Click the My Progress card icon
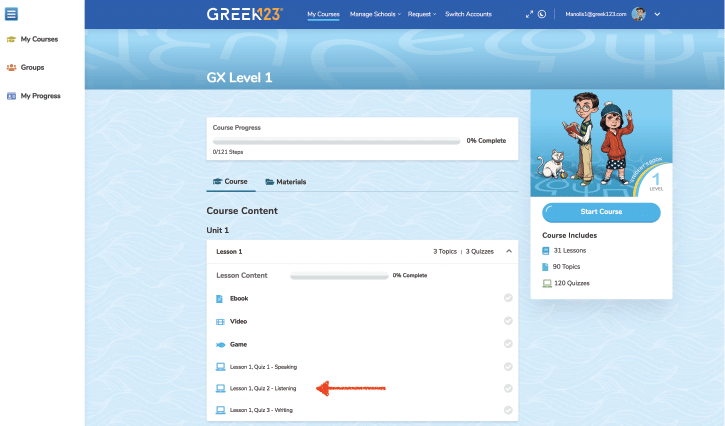This screenshot has width=725, height=426. click(x=11, y=96)
